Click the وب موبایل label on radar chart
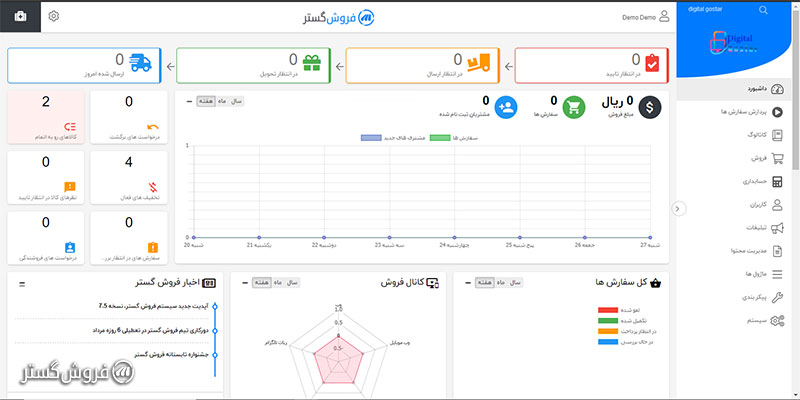 point(401,343)
